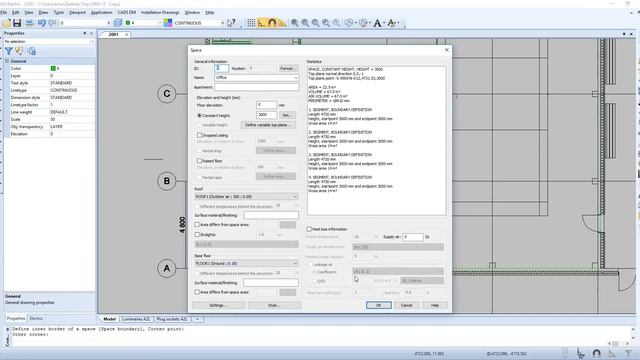Open large A text tool
The width and height of the screenshot is (640, 360).
tap(378, 23)
